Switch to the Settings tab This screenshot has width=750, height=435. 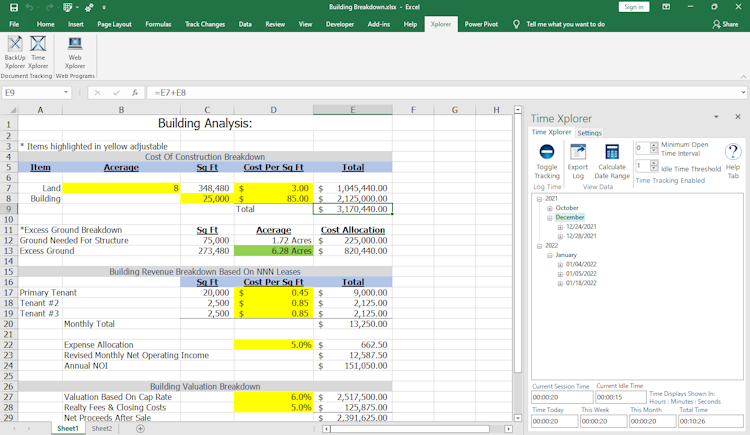point(589,132)
